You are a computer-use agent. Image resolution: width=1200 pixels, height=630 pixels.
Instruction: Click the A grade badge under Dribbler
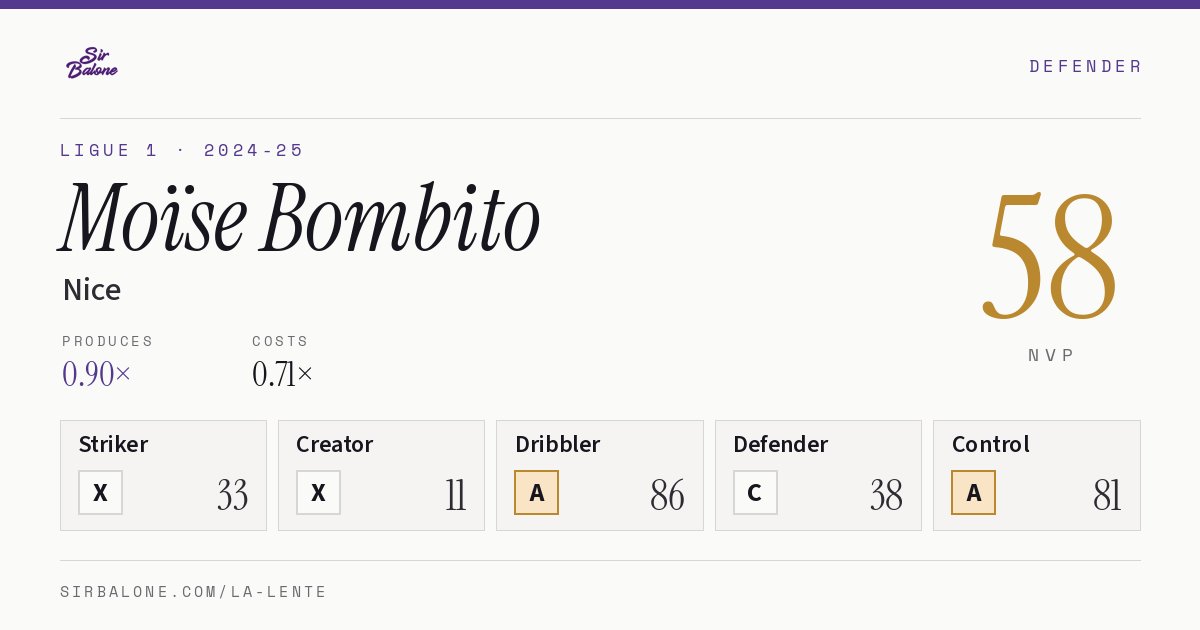pyautogui.click(x=536, y=492)
